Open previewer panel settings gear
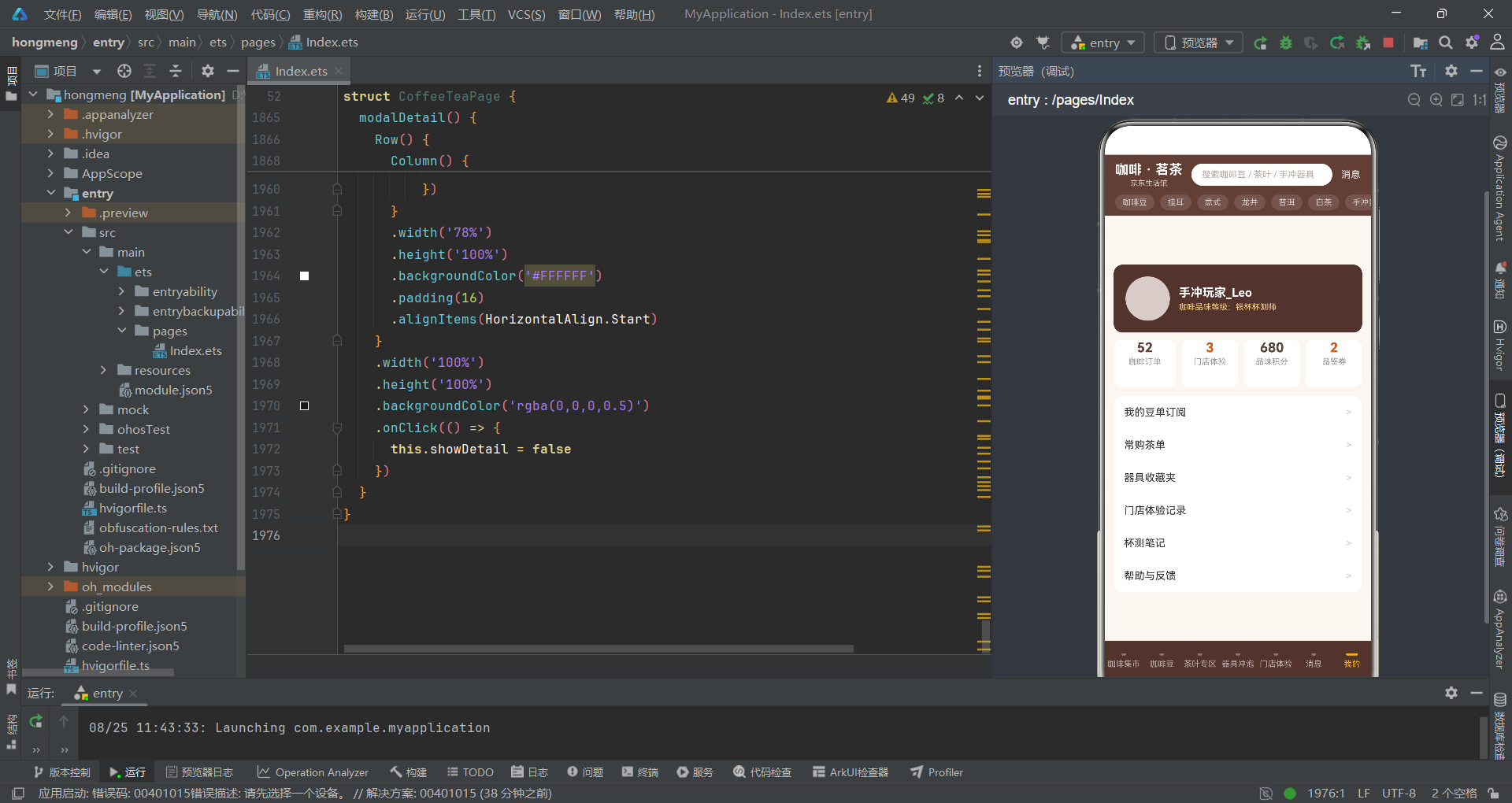 point(1451,71)
